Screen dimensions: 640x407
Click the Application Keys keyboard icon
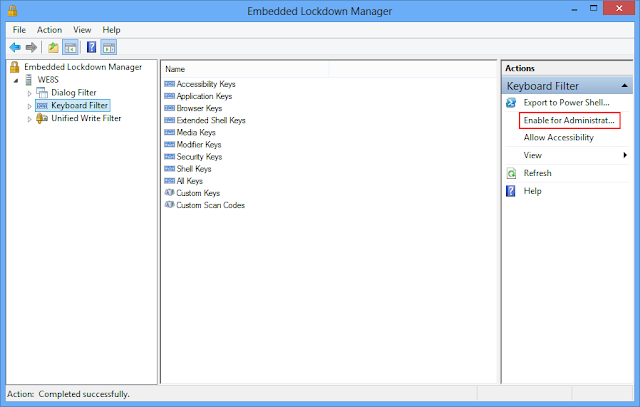coord(169,96)
